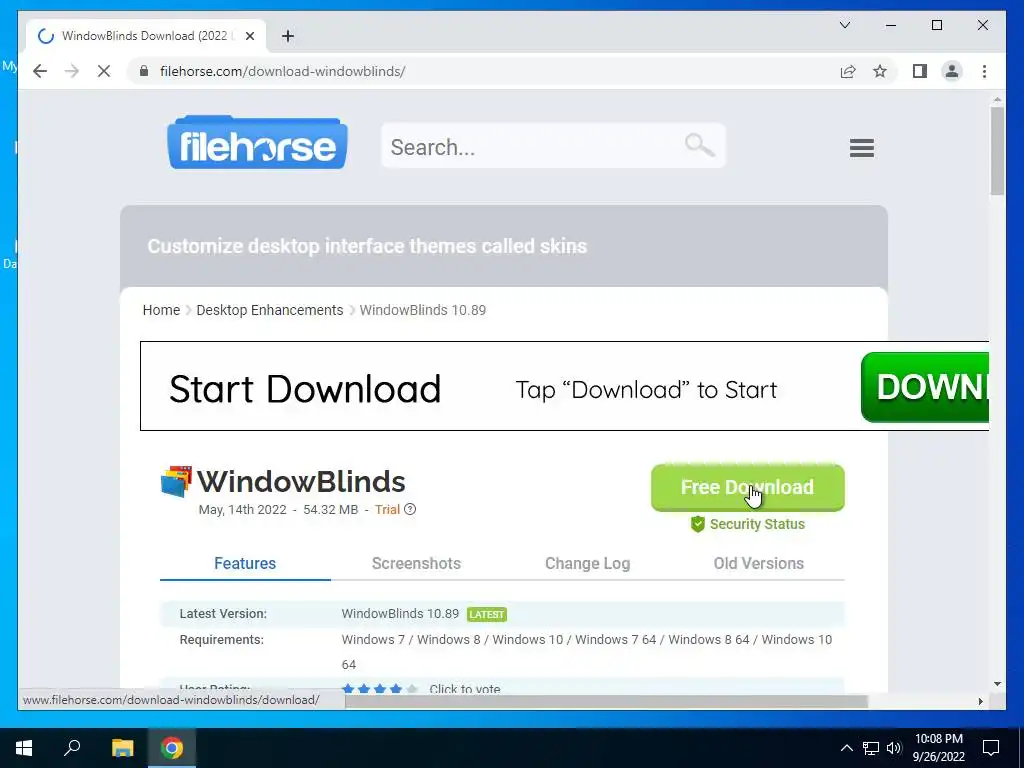Open a new browser tab
Screen dimensions: 1024x768
click(288, 36)
